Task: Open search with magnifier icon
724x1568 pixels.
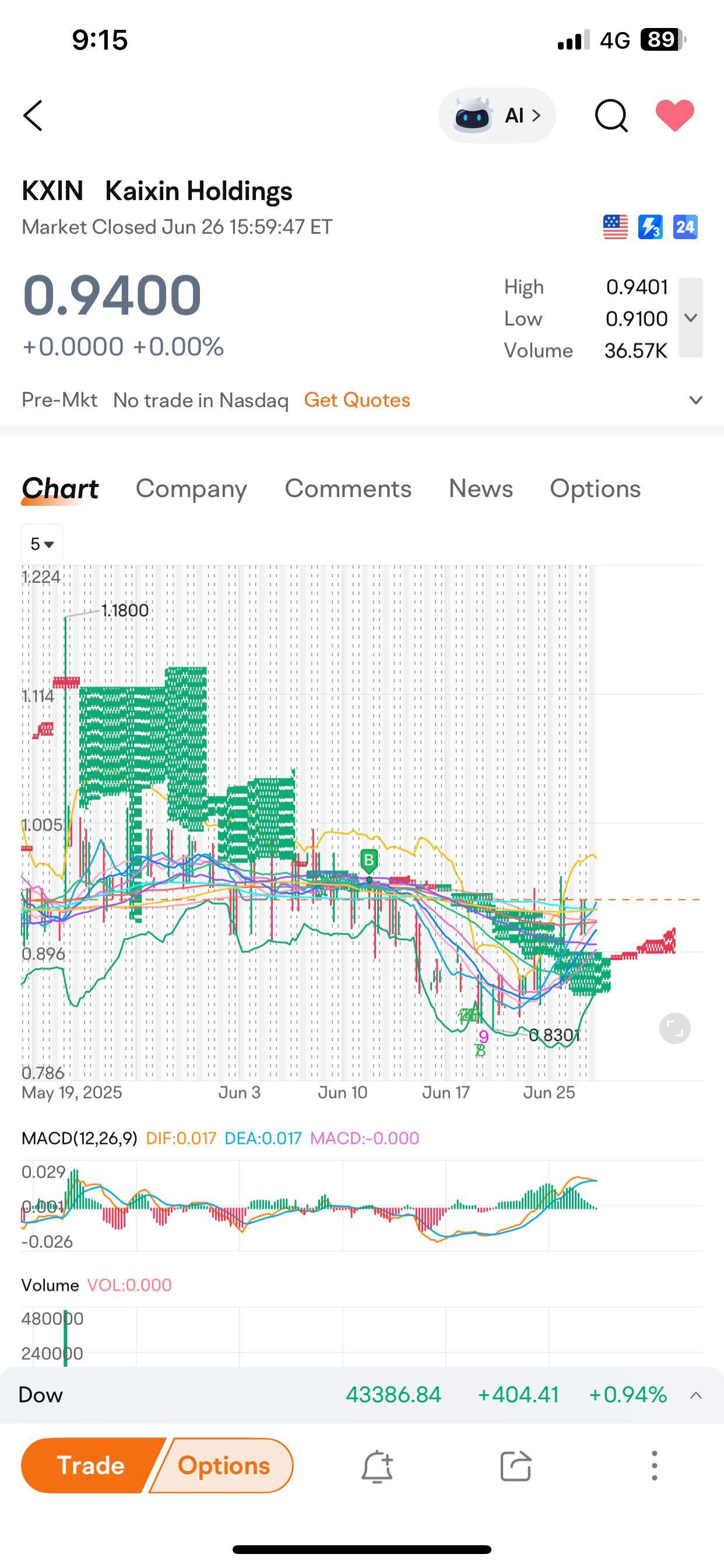Action: [x=611, y=115]
